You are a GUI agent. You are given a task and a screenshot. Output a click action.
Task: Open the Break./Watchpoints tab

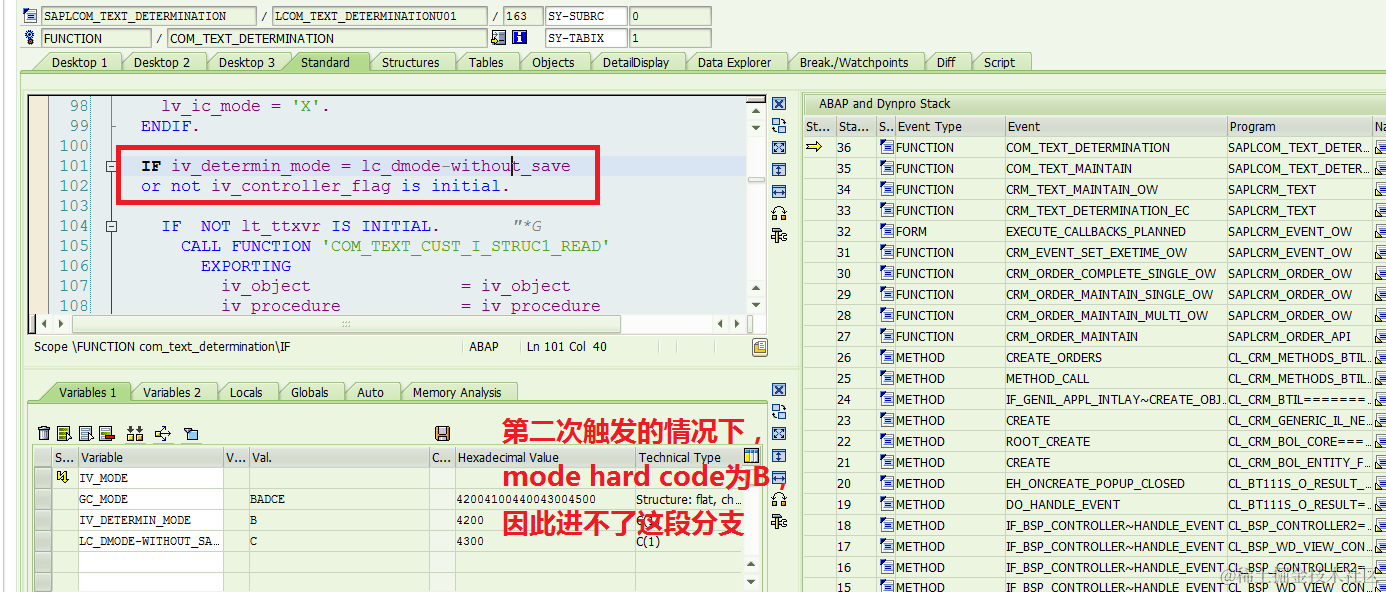[x=854, y=62]
